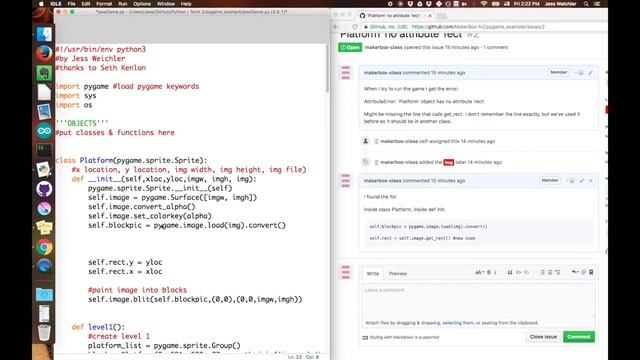Apply italic formatting in comment toolbar
The height and width of the screenshot is (360, 640).
coord(496,272)
